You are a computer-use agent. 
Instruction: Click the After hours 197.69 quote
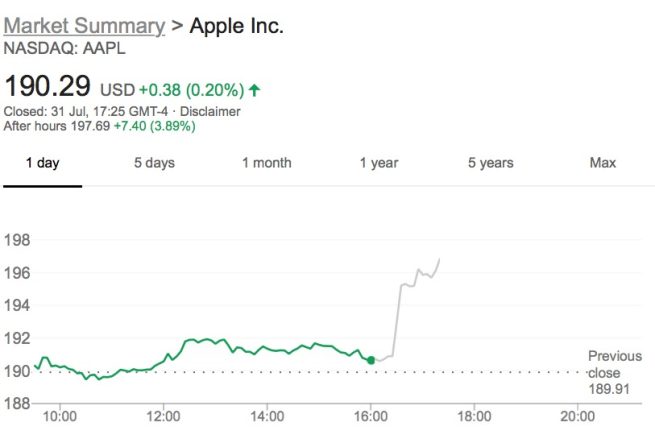(x=100, y=126)
